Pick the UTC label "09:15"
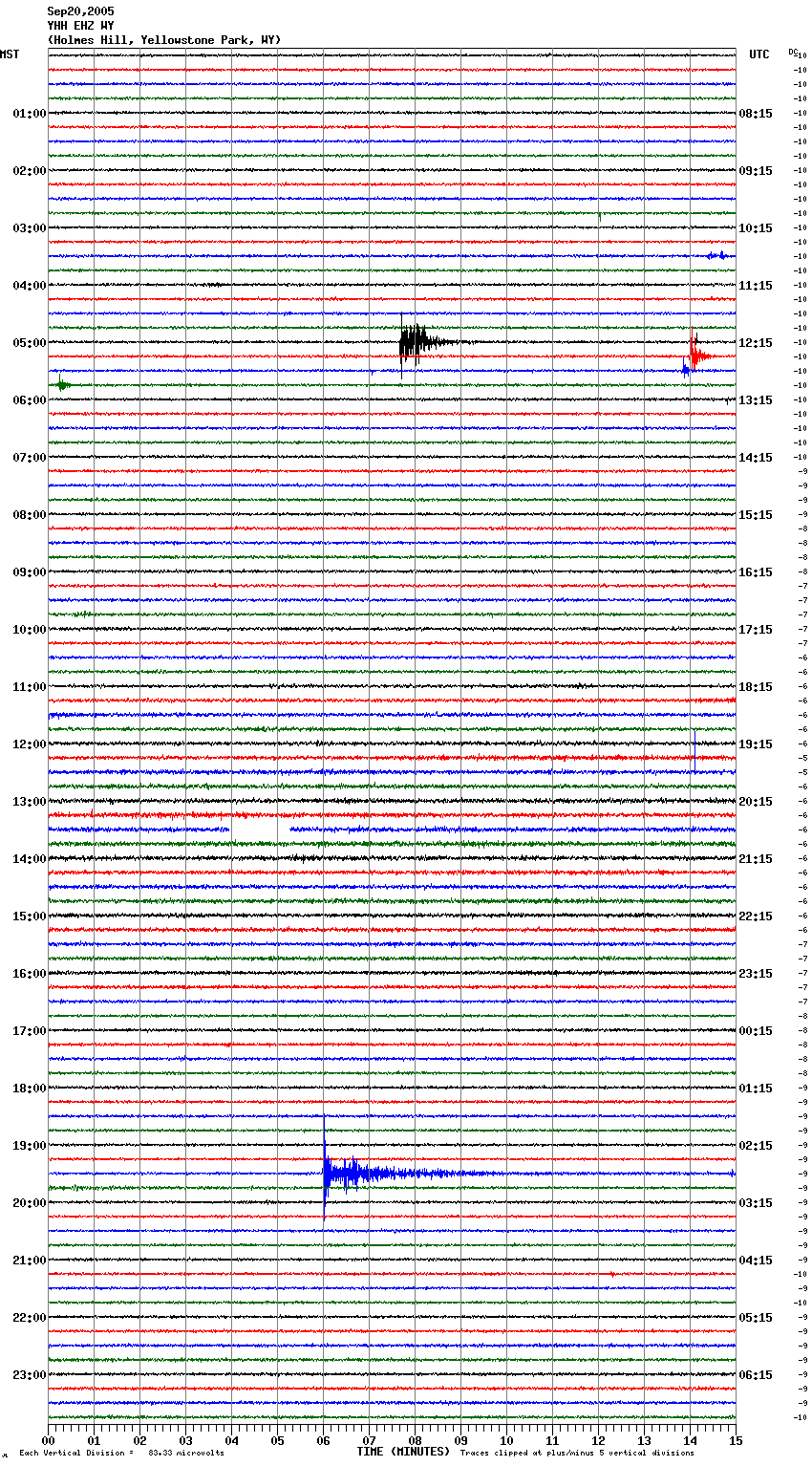812x1466 pixels. tap(756, 171)
